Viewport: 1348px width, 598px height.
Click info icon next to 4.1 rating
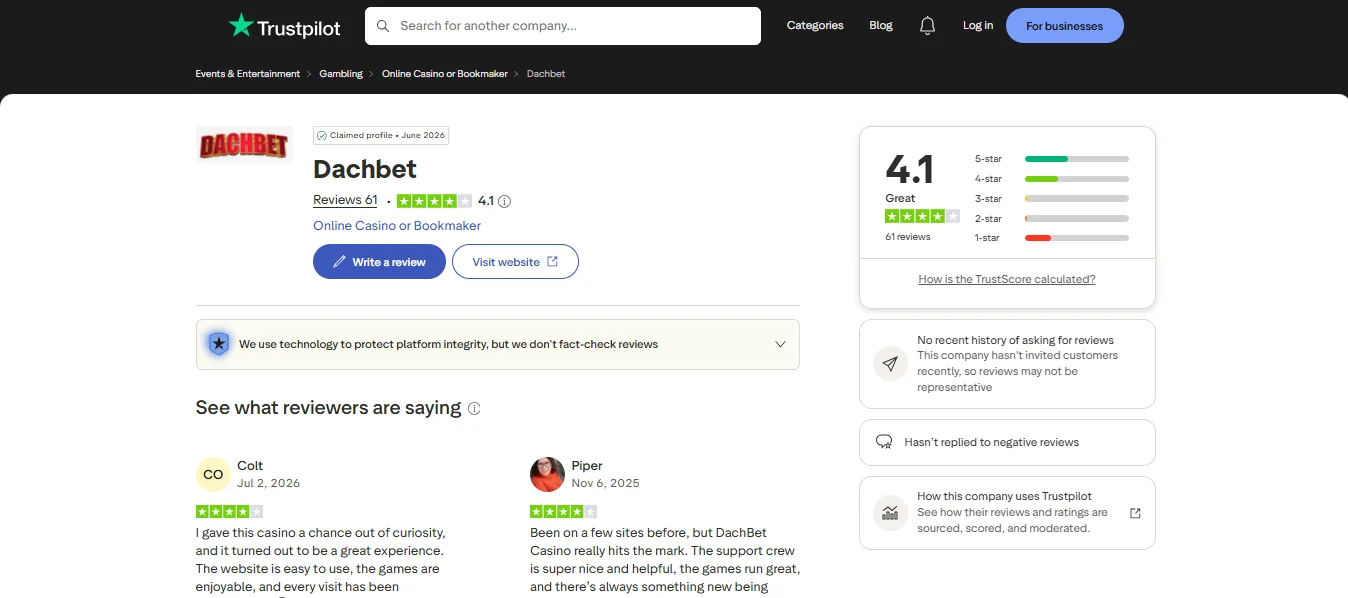coord(504,201)
